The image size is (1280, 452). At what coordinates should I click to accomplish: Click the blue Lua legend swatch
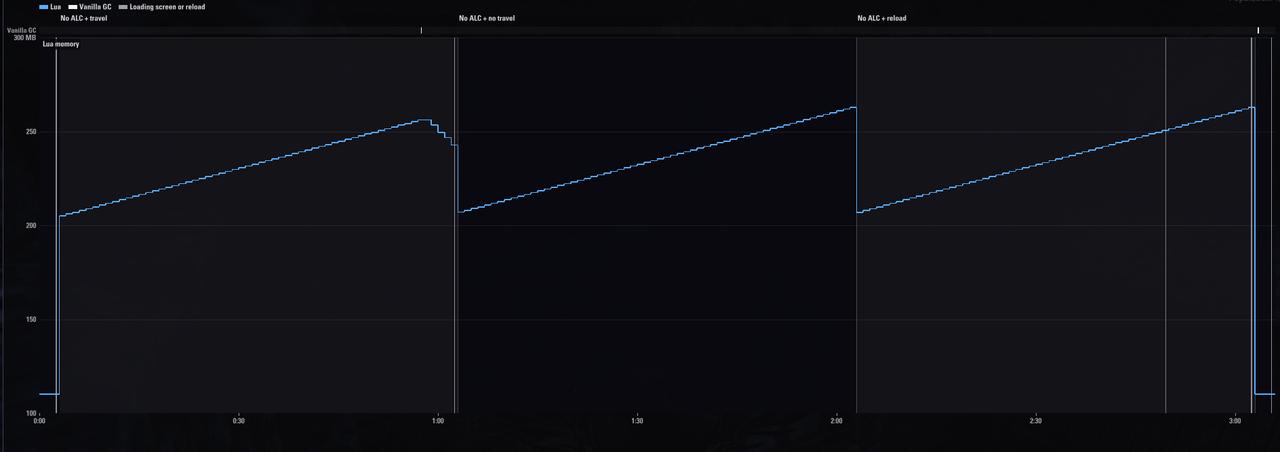44,7
